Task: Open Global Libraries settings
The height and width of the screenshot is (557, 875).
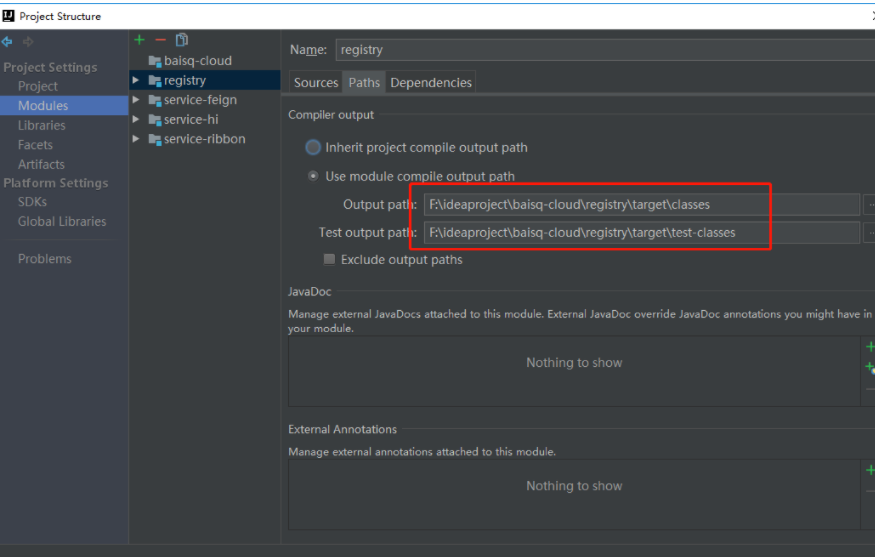Action: coord(62,222)
